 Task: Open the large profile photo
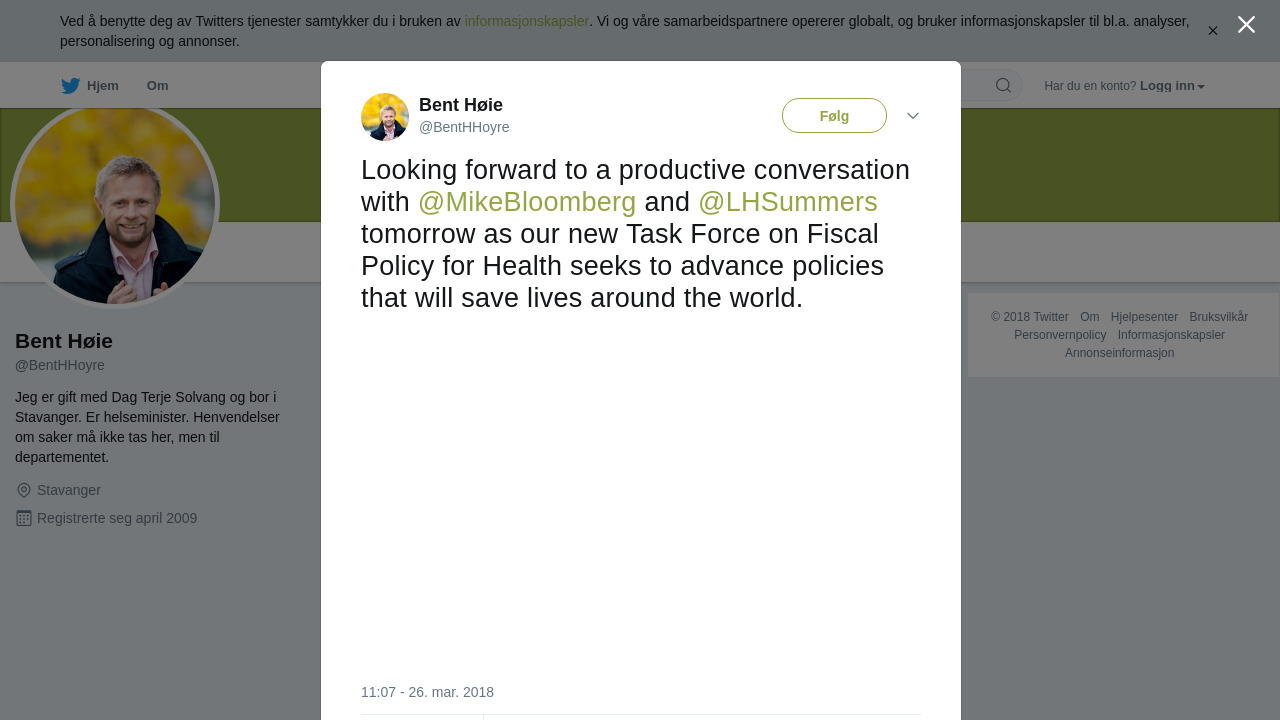click(115, 204)
